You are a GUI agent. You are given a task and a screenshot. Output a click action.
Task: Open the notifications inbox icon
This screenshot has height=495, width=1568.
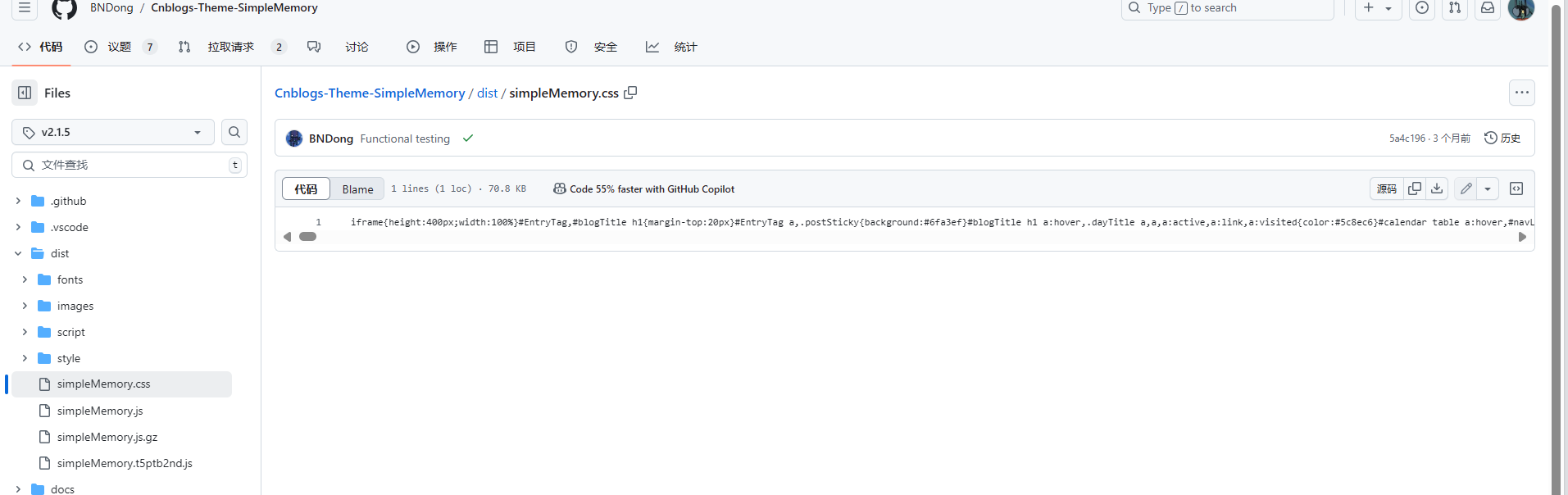tap(1488, 8)
